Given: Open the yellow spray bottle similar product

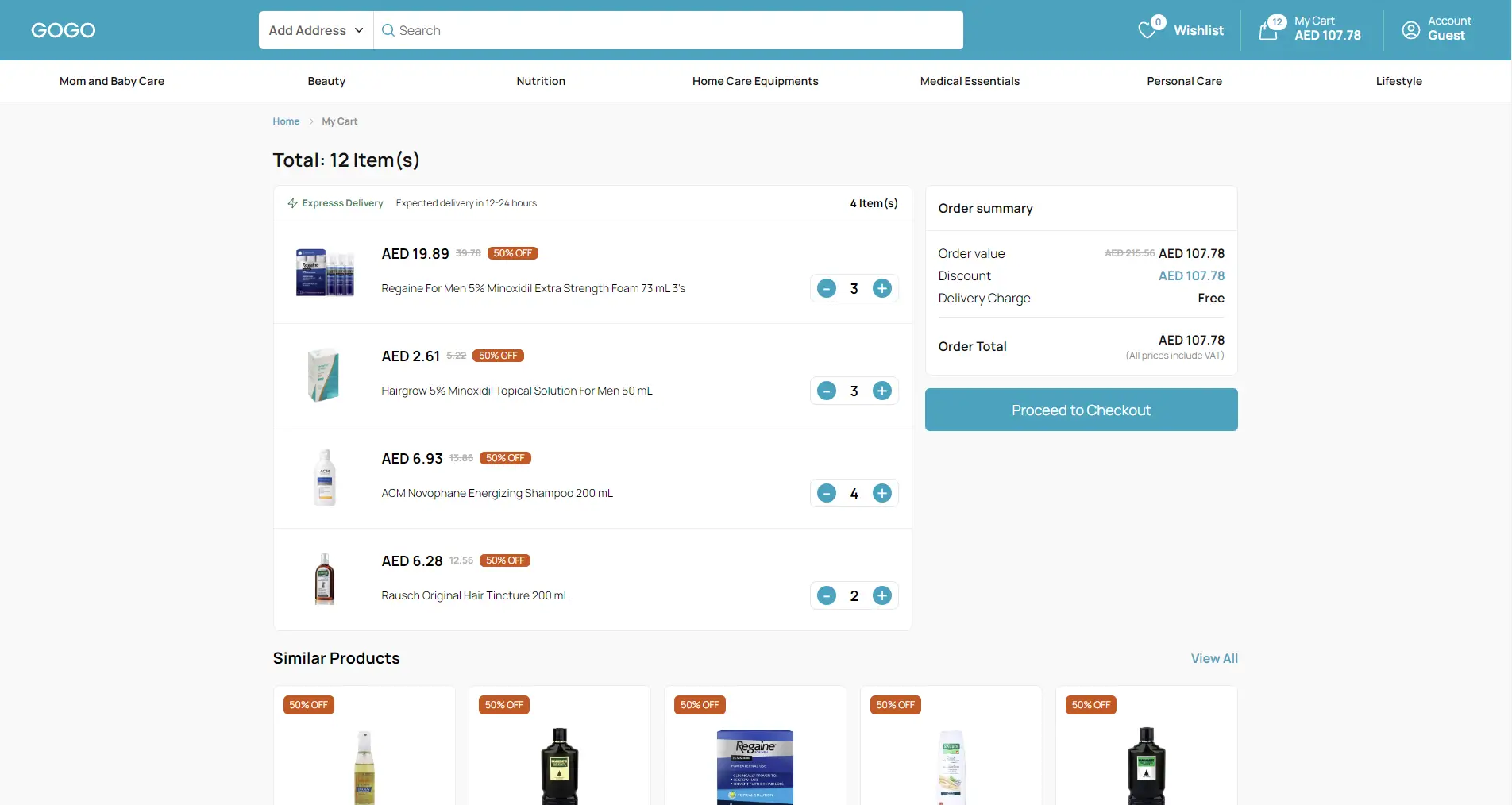Looking at the screenshot, I should 364,745.
